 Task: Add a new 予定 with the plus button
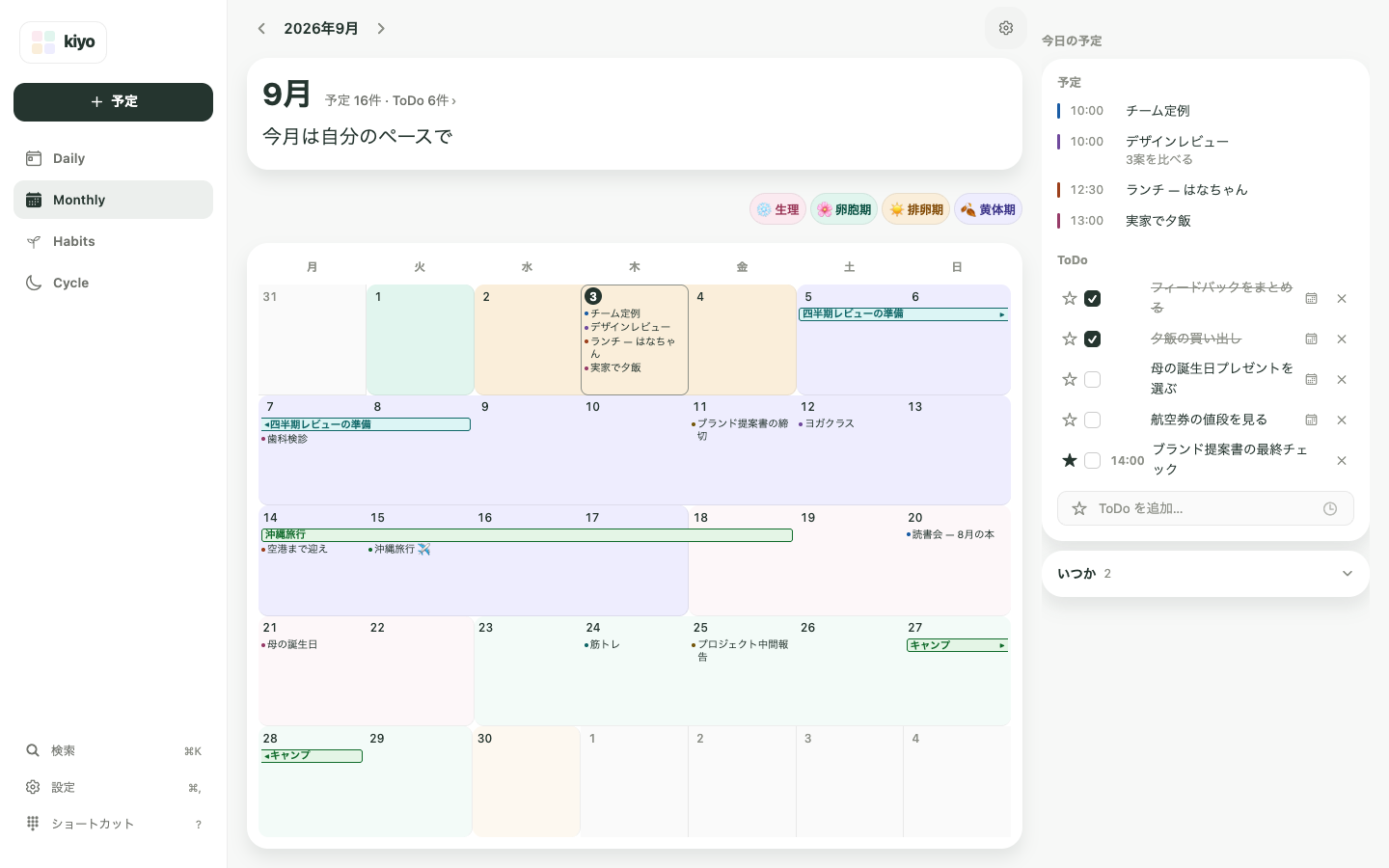pos(113,102)
